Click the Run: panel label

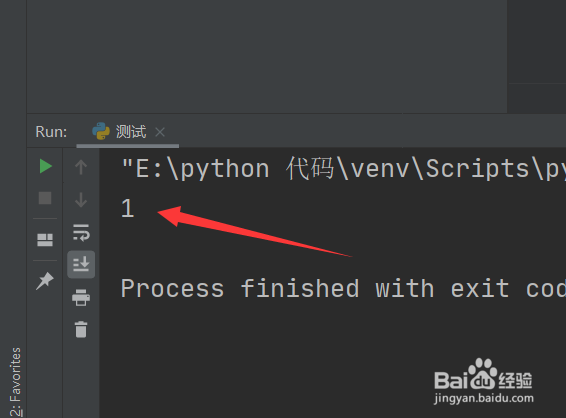click(x=51, y=132)
